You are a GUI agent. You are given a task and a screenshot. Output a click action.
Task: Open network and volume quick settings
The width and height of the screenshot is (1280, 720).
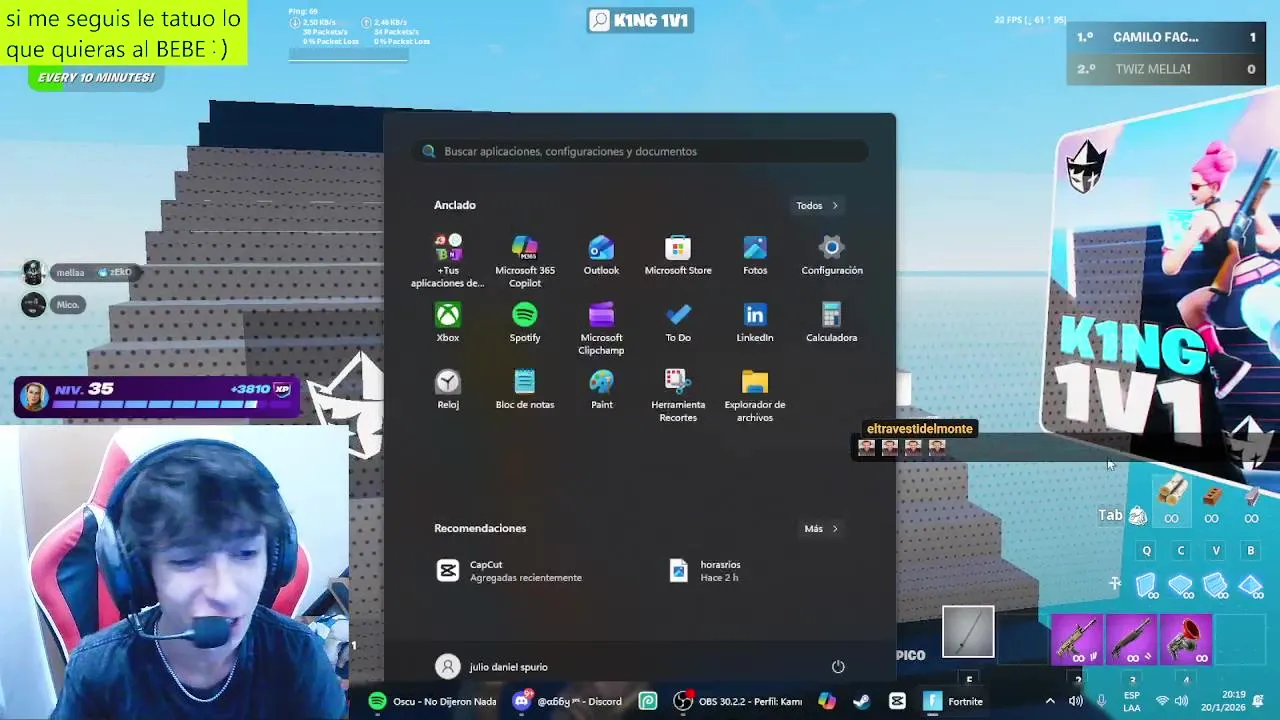point(1174,702)
